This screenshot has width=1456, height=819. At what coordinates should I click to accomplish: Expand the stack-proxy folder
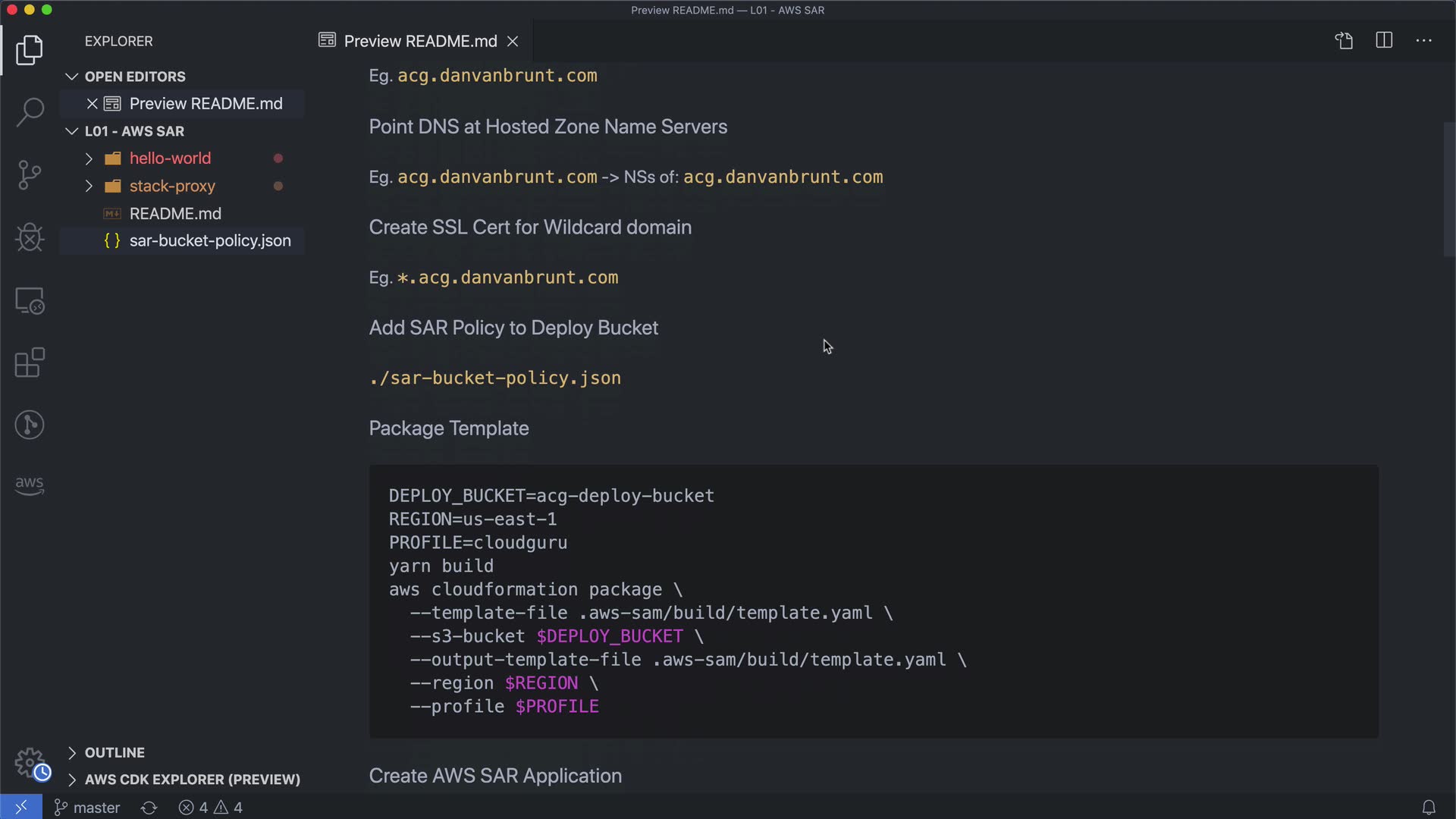[x=89, y=186]
